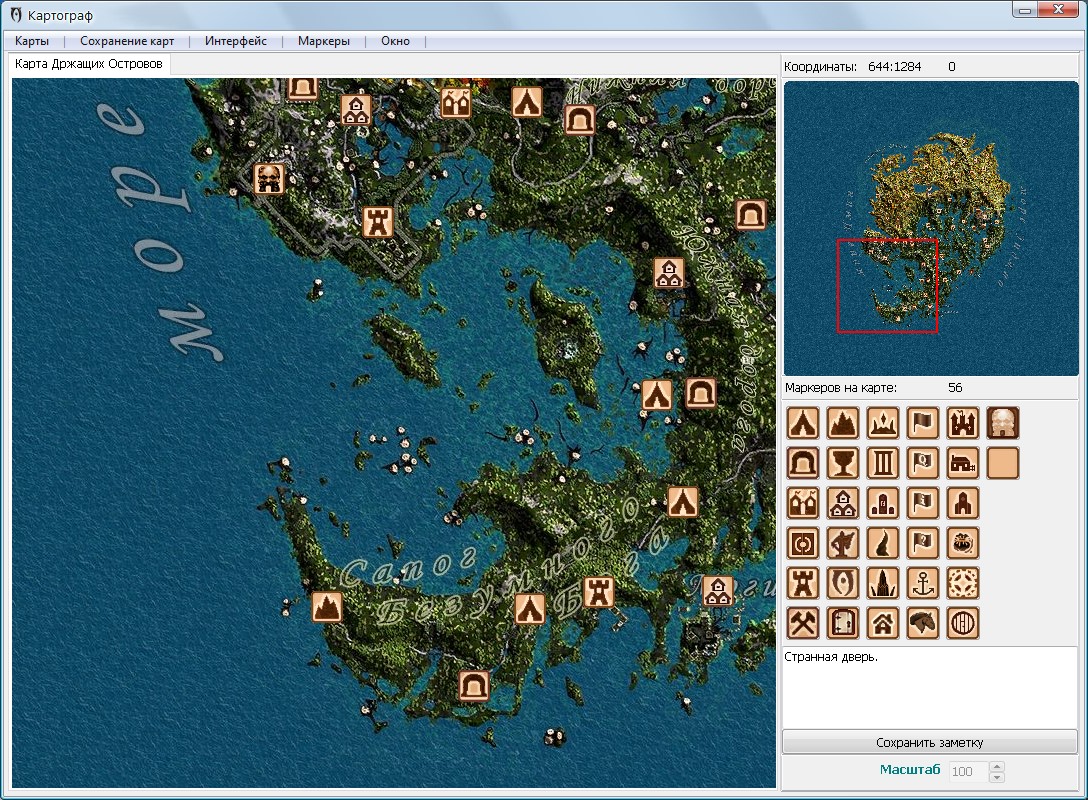Click the Масштаб scale spinner field
The height and width of the screenshot is (800, 1088).
(x=966, y=771)
